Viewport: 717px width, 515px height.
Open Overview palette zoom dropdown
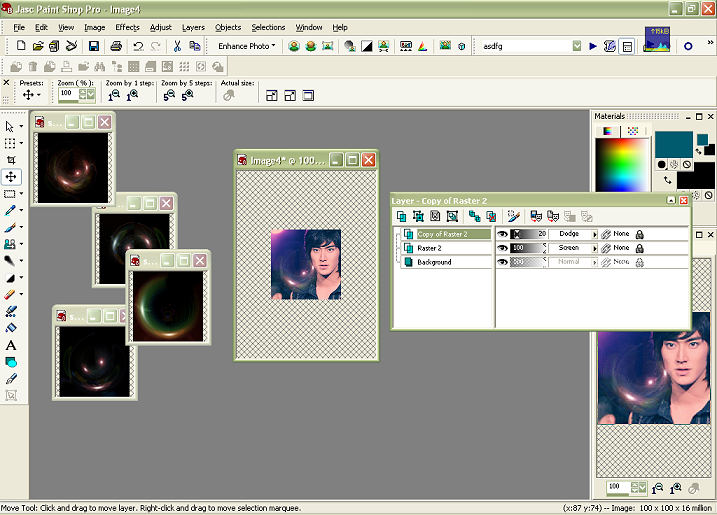click(642, 488)
